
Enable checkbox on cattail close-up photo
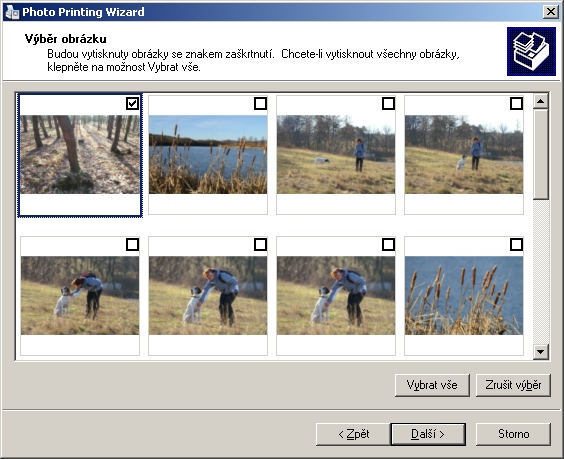517,245
